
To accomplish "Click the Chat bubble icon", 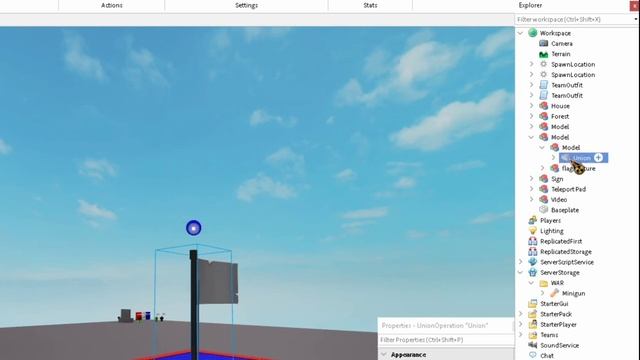I will pos(532,356).
